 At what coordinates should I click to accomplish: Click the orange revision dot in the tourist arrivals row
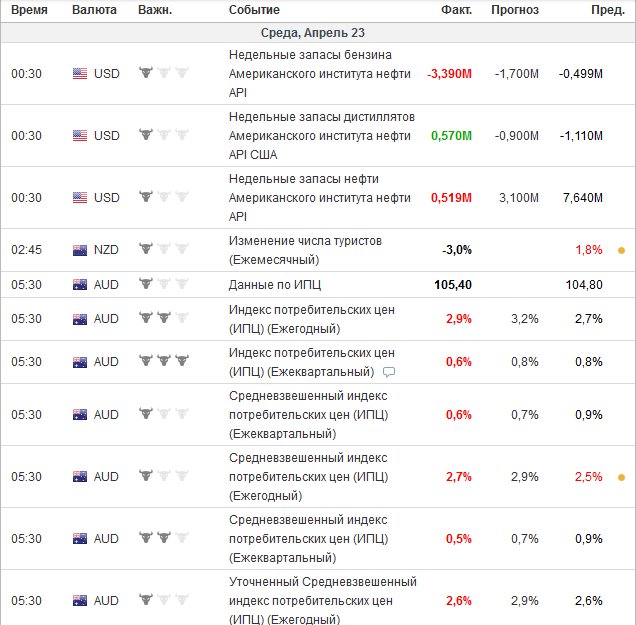pyautogui.click(x=621, y=249)
